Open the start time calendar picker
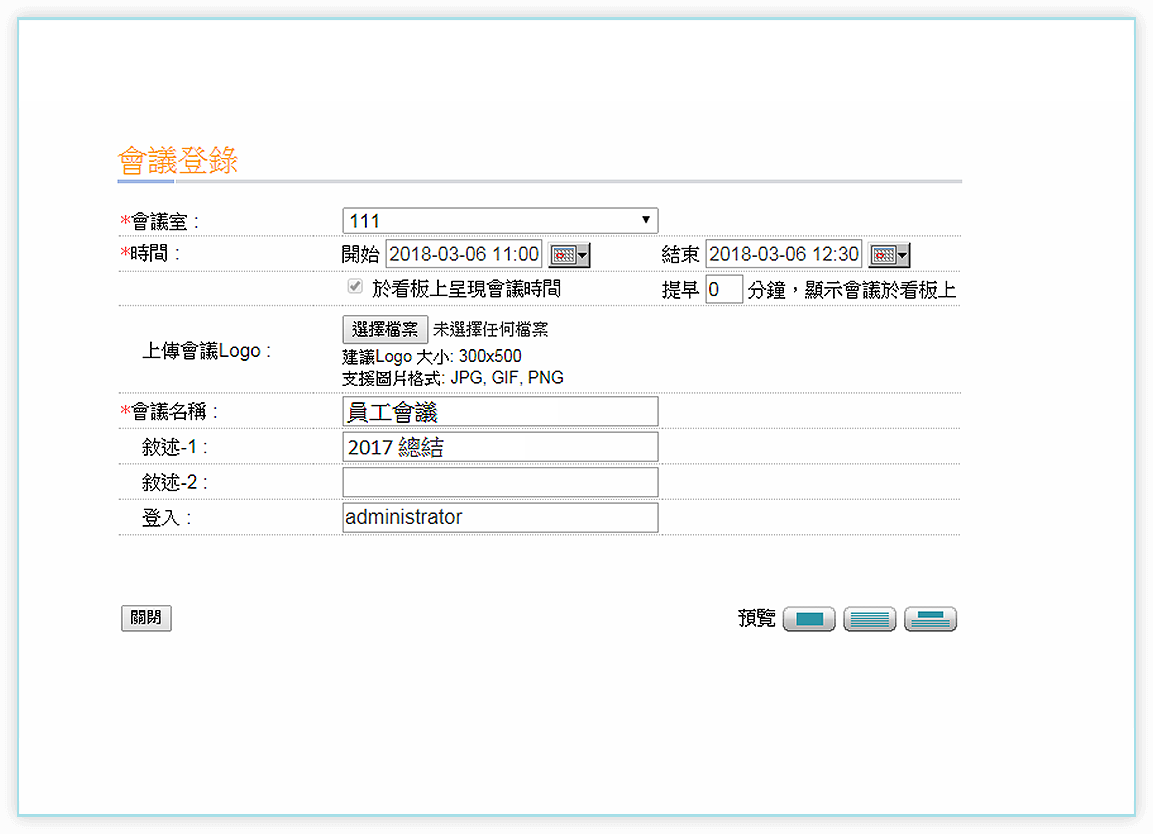The height and width of the screenshot is (834, 1153). click(570, 255)
